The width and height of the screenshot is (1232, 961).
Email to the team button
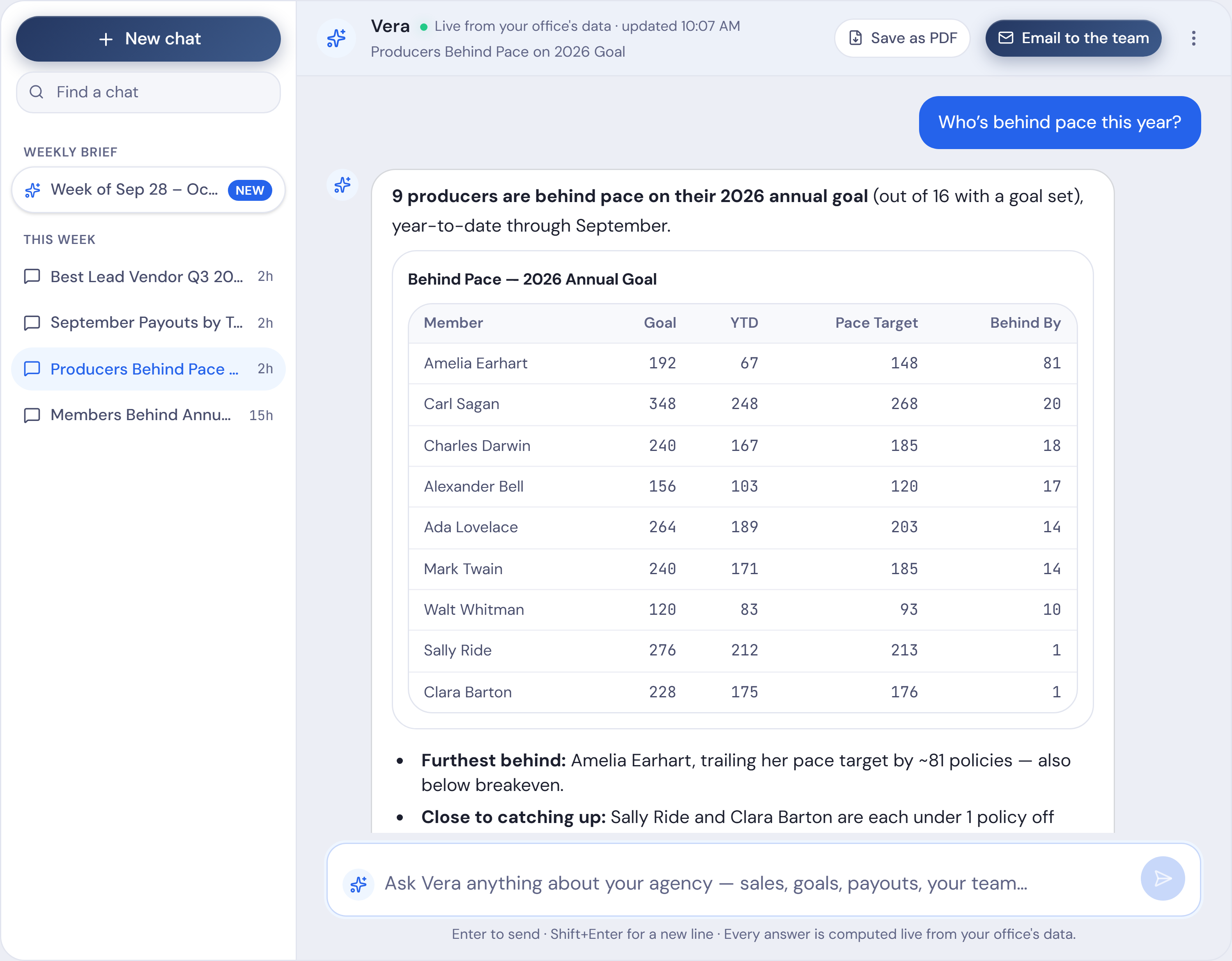coord(1073,38)
